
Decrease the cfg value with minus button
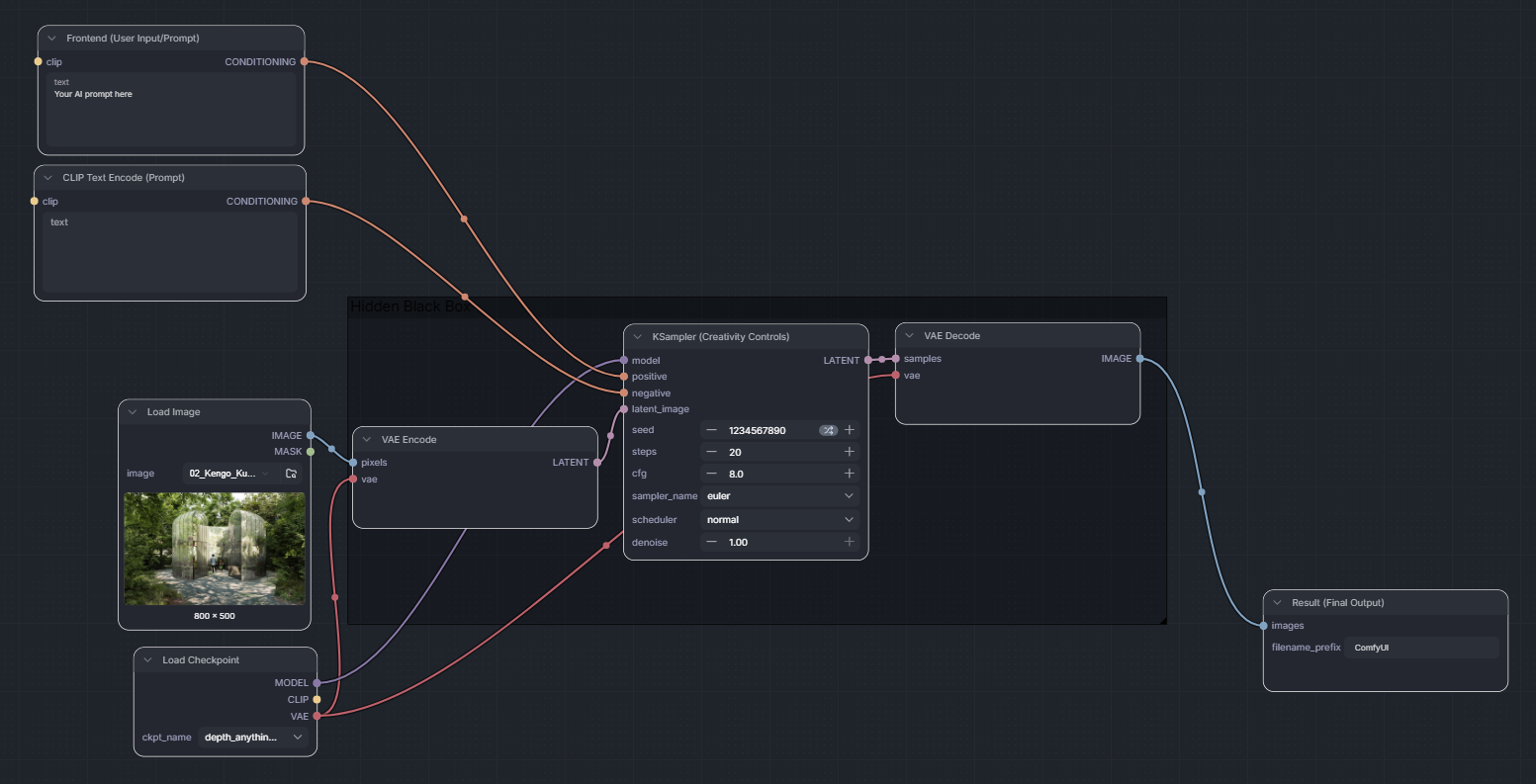(711, 474)
